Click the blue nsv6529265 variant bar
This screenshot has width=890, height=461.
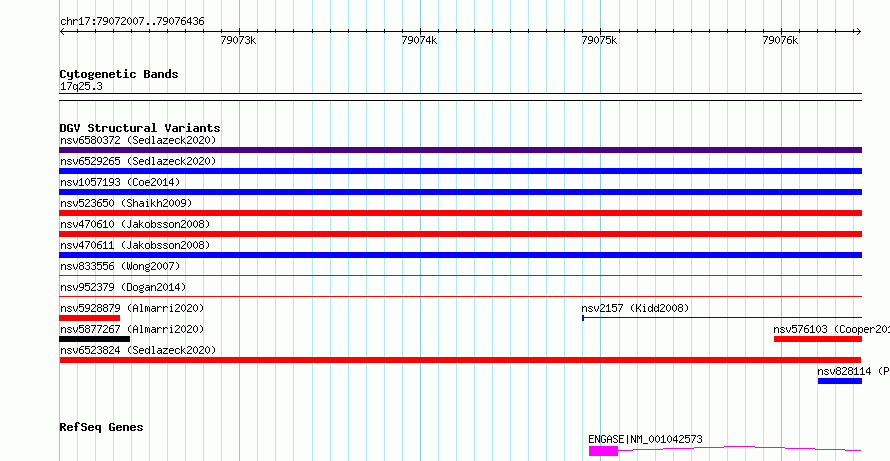(x=460, y=171)
